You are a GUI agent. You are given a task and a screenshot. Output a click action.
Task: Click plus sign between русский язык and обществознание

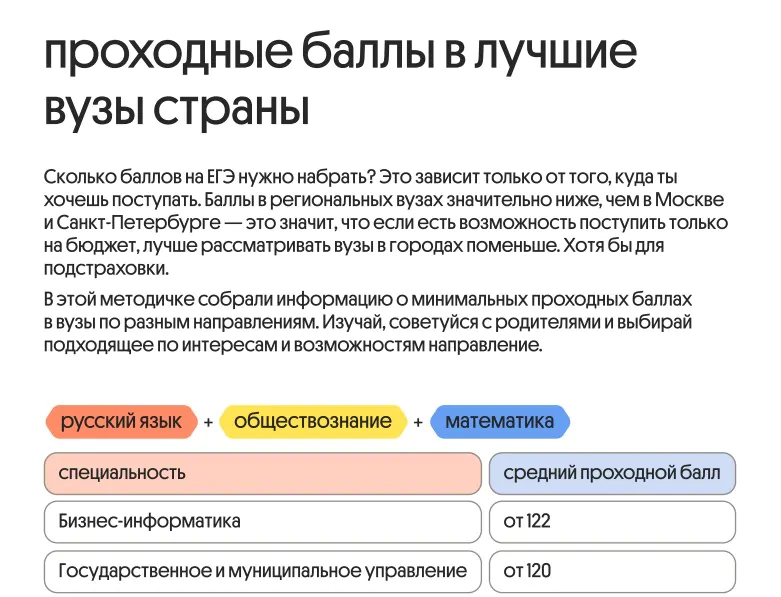tap(208, 423)
